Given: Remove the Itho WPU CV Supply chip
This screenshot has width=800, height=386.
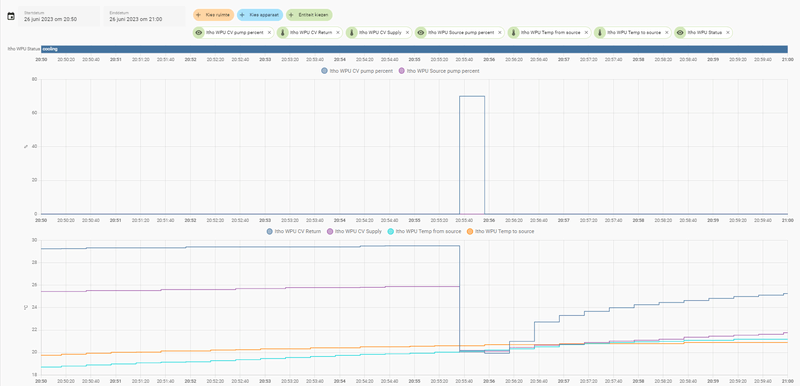Looking at the screenshot, I should tap(407, 33).
